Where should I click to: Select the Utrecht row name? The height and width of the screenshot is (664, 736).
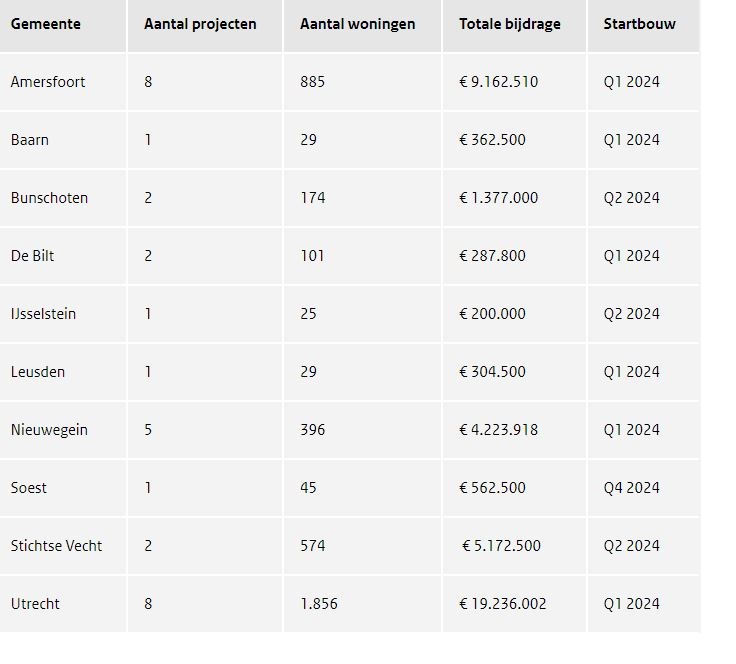coord(35,604)
